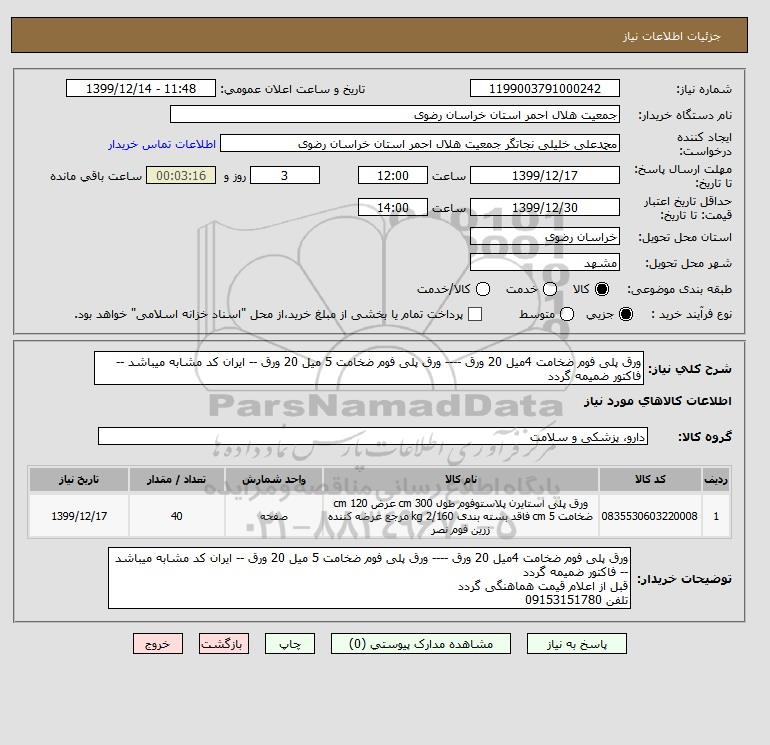Image resolution: width=770 pixels, height=745 pixels.
Task: Click the request creator name field
Action: tap(420, 144)
